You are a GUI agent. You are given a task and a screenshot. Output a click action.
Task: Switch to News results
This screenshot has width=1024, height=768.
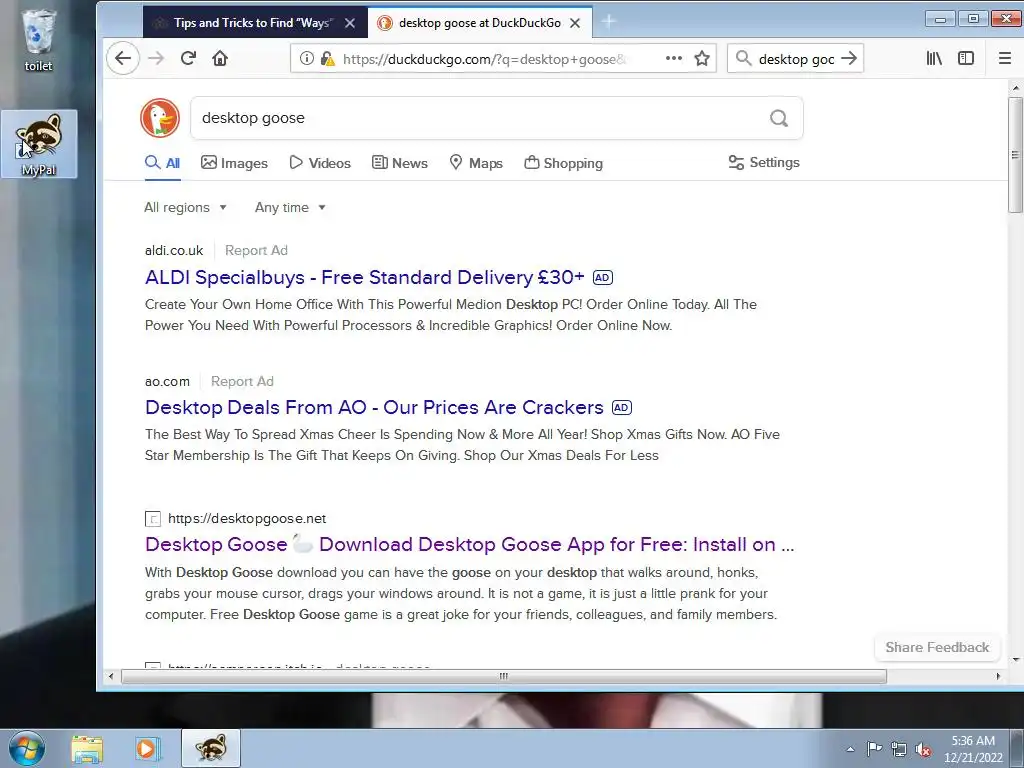click(400, 163)
